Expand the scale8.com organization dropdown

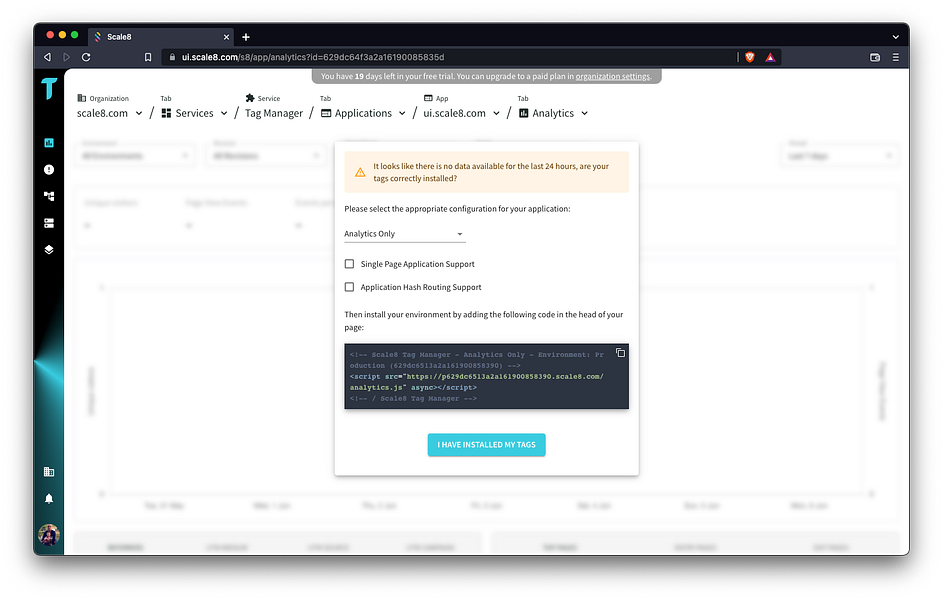point(139,113)
